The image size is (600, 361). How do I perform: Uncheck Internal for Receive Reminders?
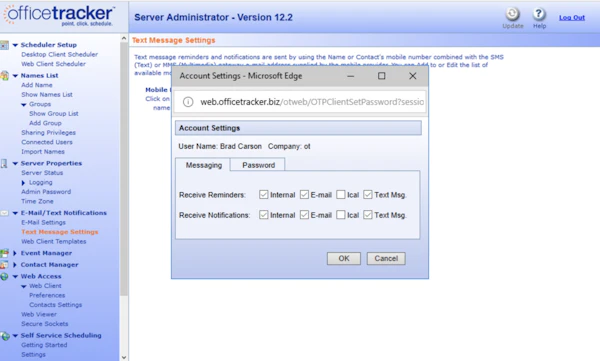263,194
